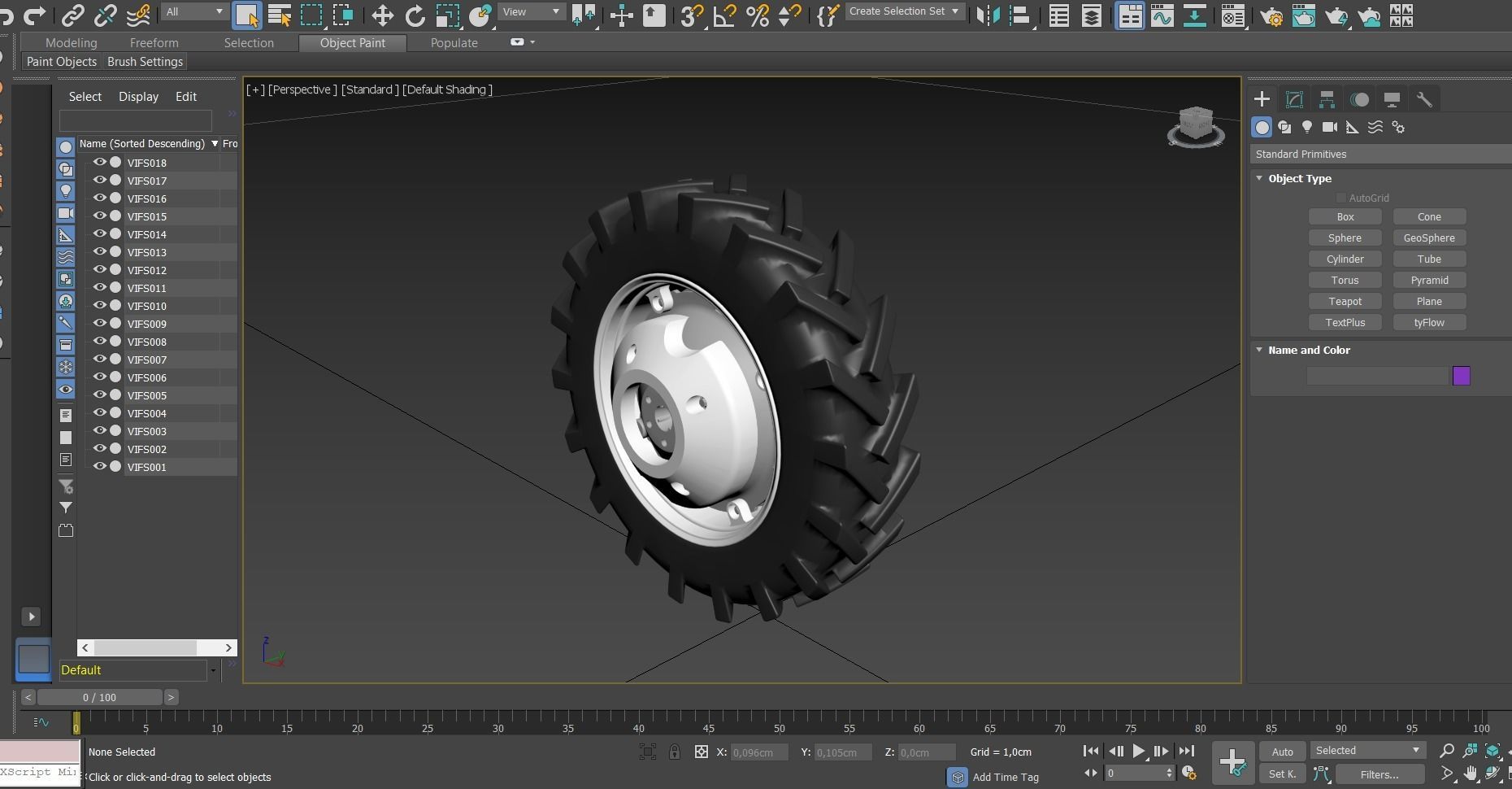
Task: Toggle the AutoGrid checkbox
Action: coord(1340,198)
